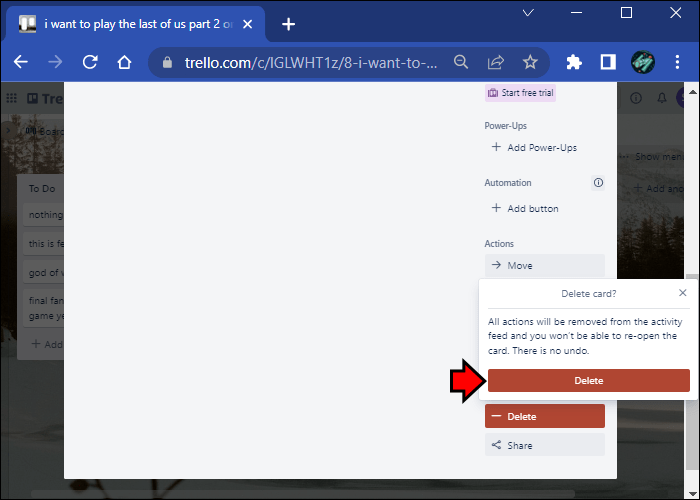
Task: Open Trello apps grid icon
Action: pos(12,98)
